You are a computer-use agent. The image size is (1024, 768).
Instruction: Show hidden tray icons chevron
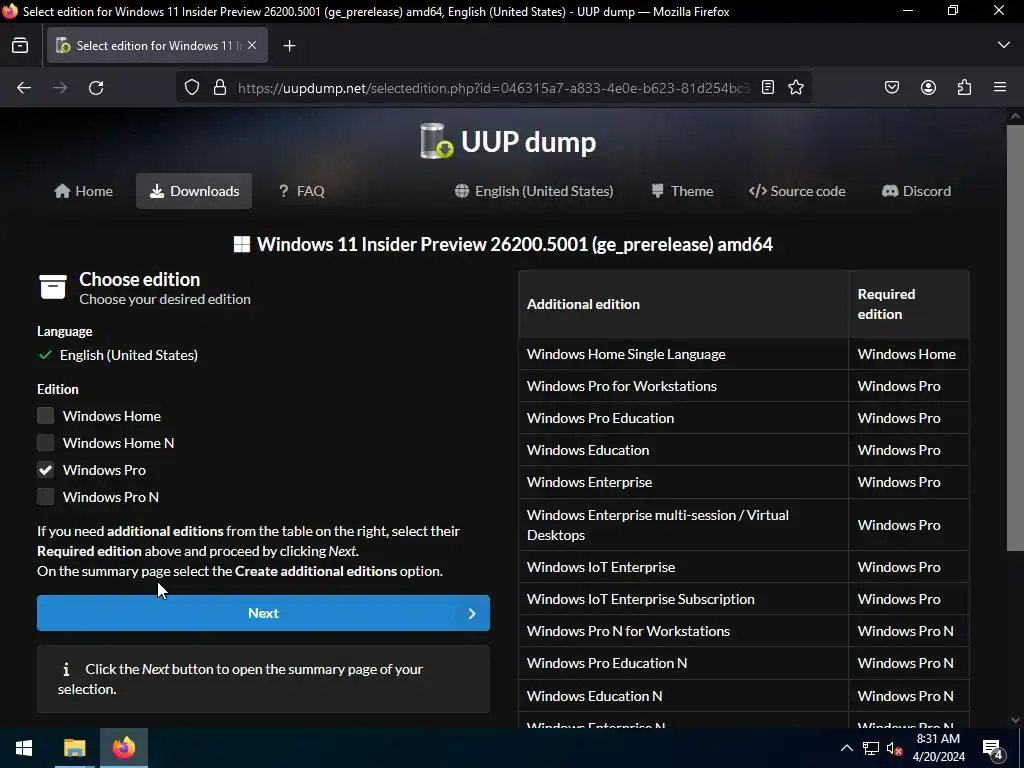tap(846, 748)
